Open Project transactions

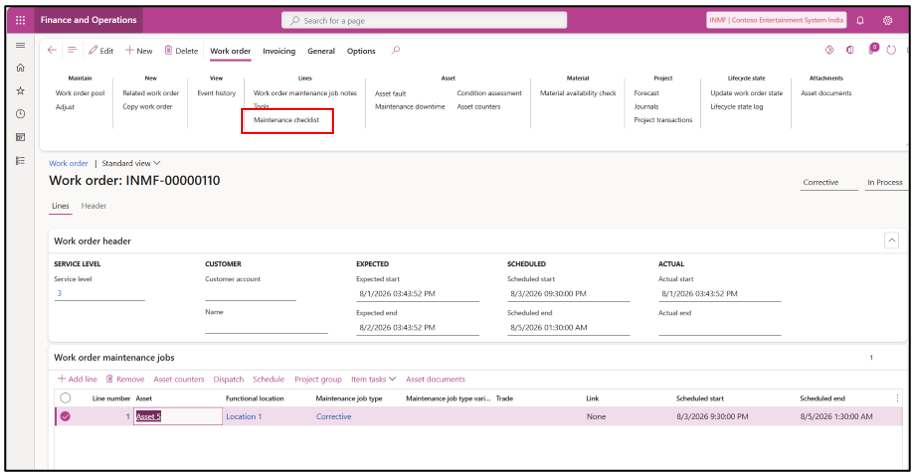pos(663,120)
